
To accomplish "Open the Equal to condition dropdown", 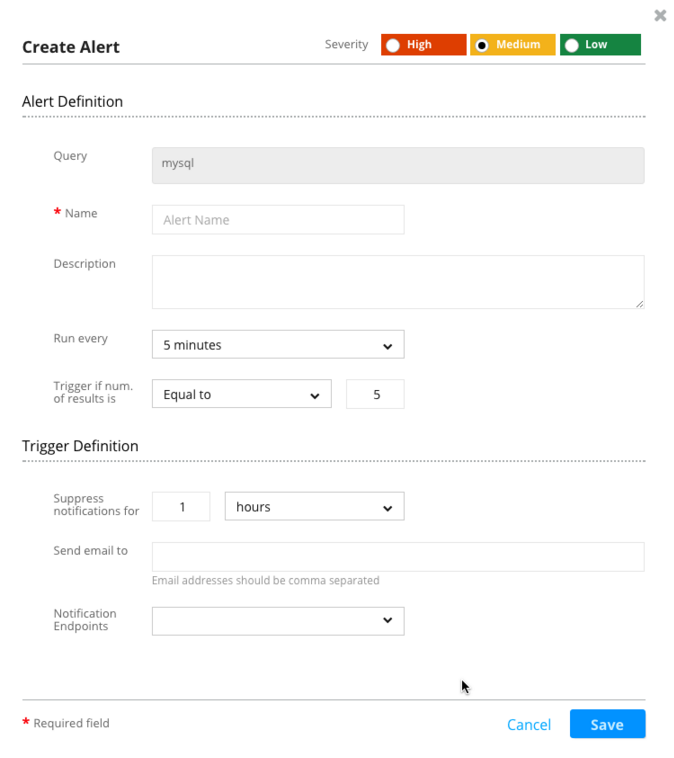I will 242,394.
